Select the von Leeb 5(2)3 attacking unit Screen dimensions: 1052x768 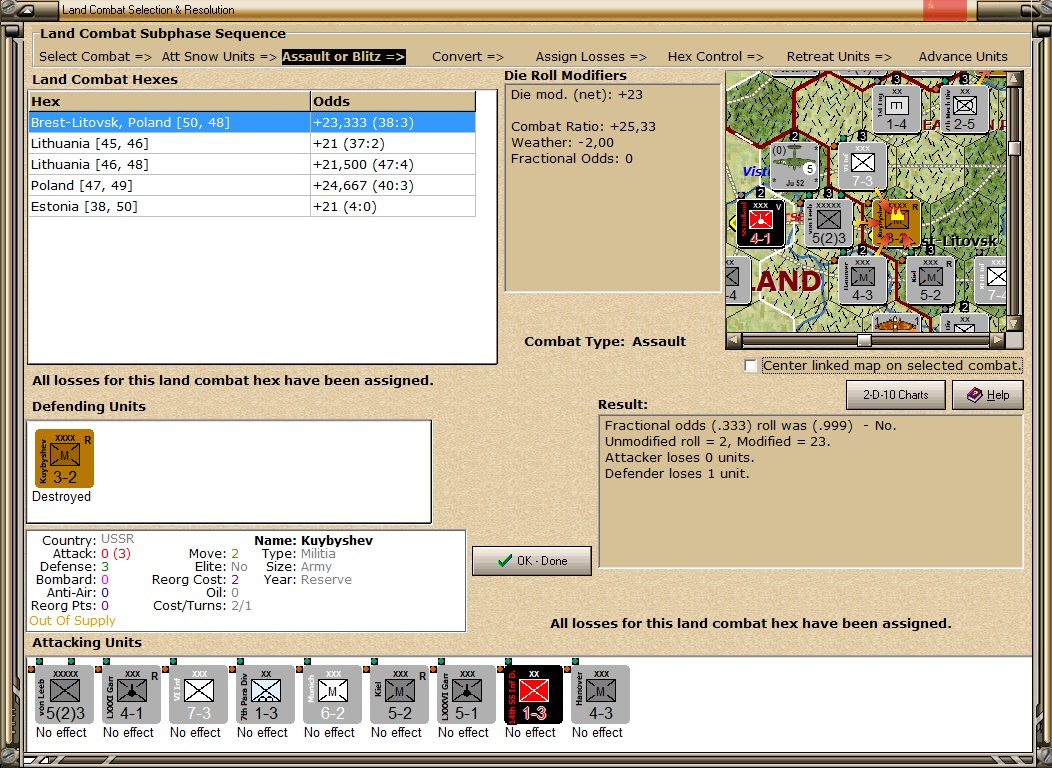64,695
